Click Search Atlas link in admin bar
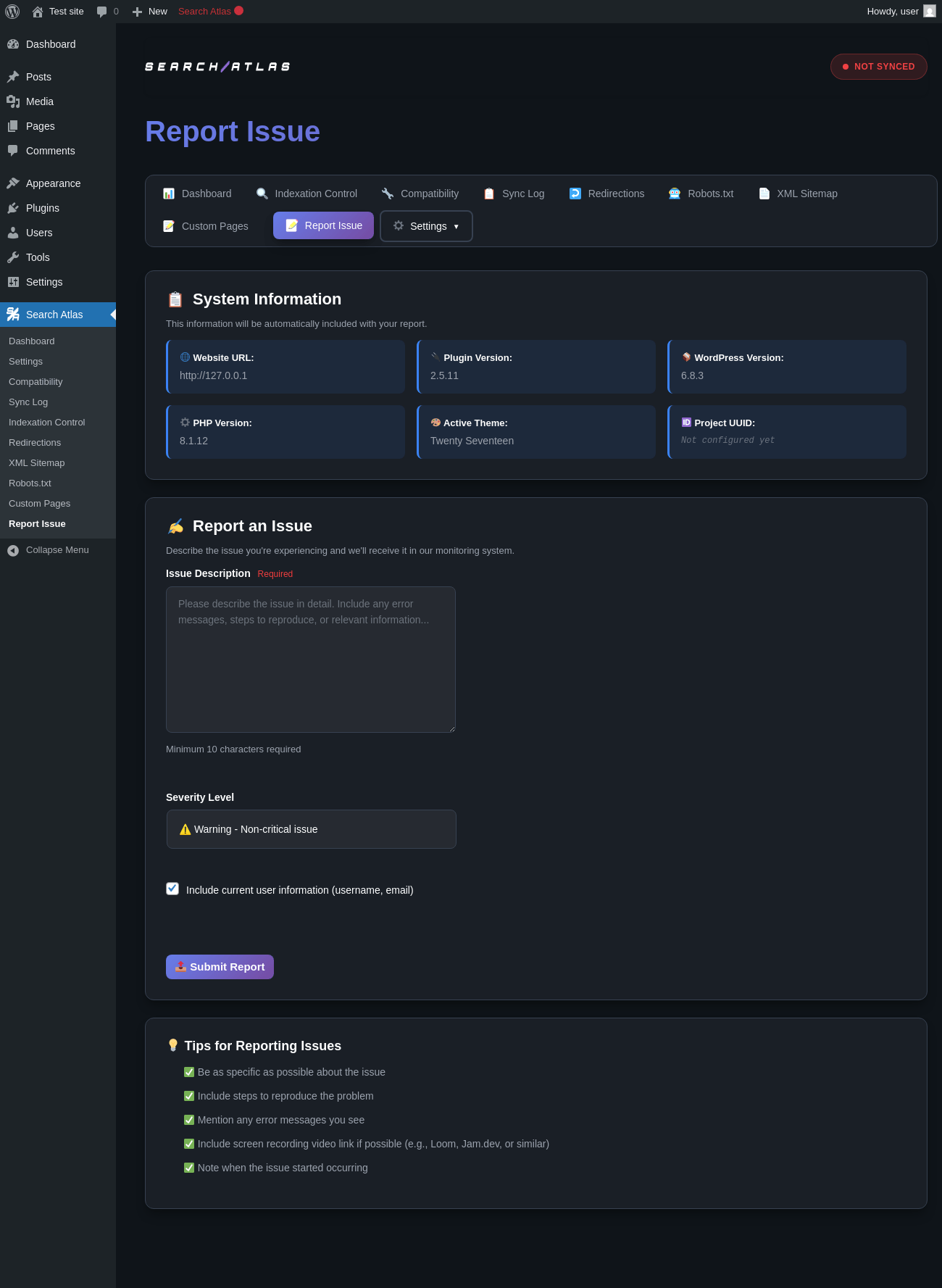 pyautogui.click(x=211, y=12)
